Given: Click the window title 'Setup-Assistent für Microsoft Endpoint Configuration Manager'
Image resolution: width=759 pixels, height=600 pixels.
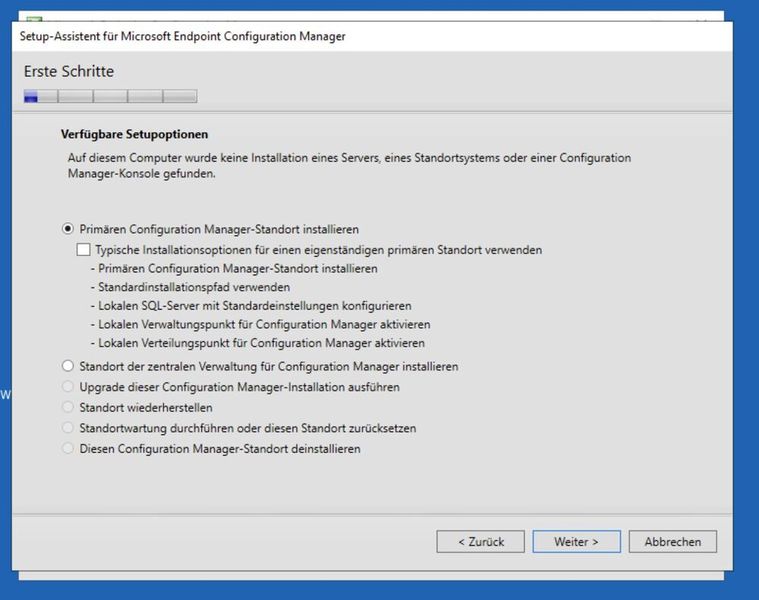Looking at the screenshot, I should point(182,36).
